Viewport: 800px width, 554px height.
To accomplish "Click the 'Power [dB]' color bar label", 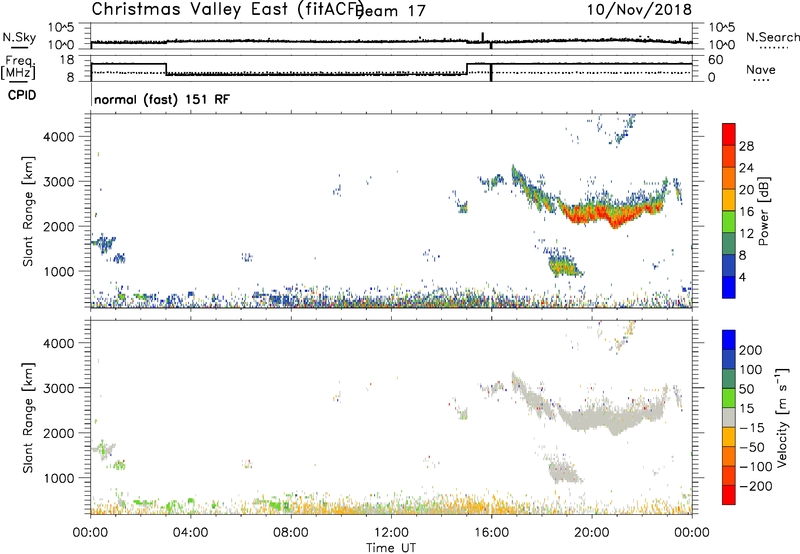I will pyautogui.click(x=764, y=211).
